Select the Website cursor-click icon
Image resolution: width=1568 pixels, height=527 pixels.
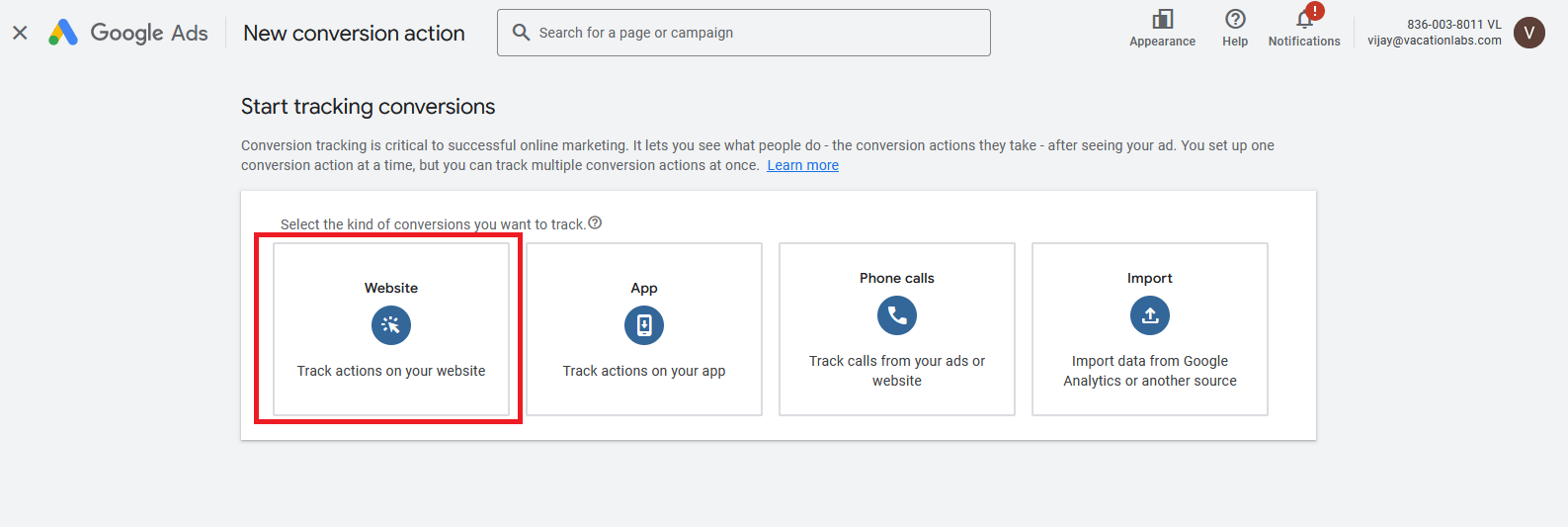391,325
